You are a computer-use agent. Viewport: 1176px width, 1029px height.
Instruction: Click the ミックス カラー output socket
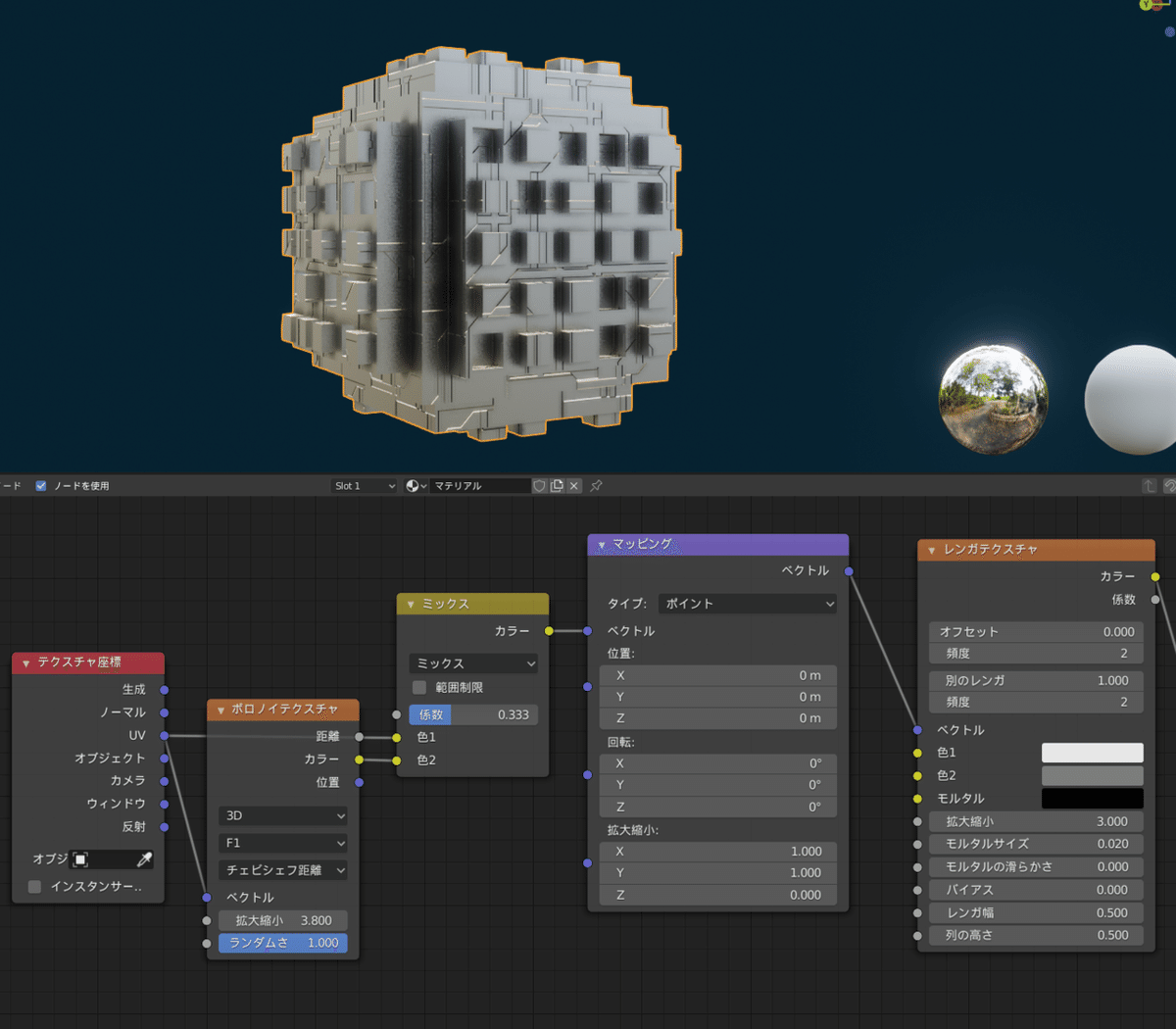549,631
